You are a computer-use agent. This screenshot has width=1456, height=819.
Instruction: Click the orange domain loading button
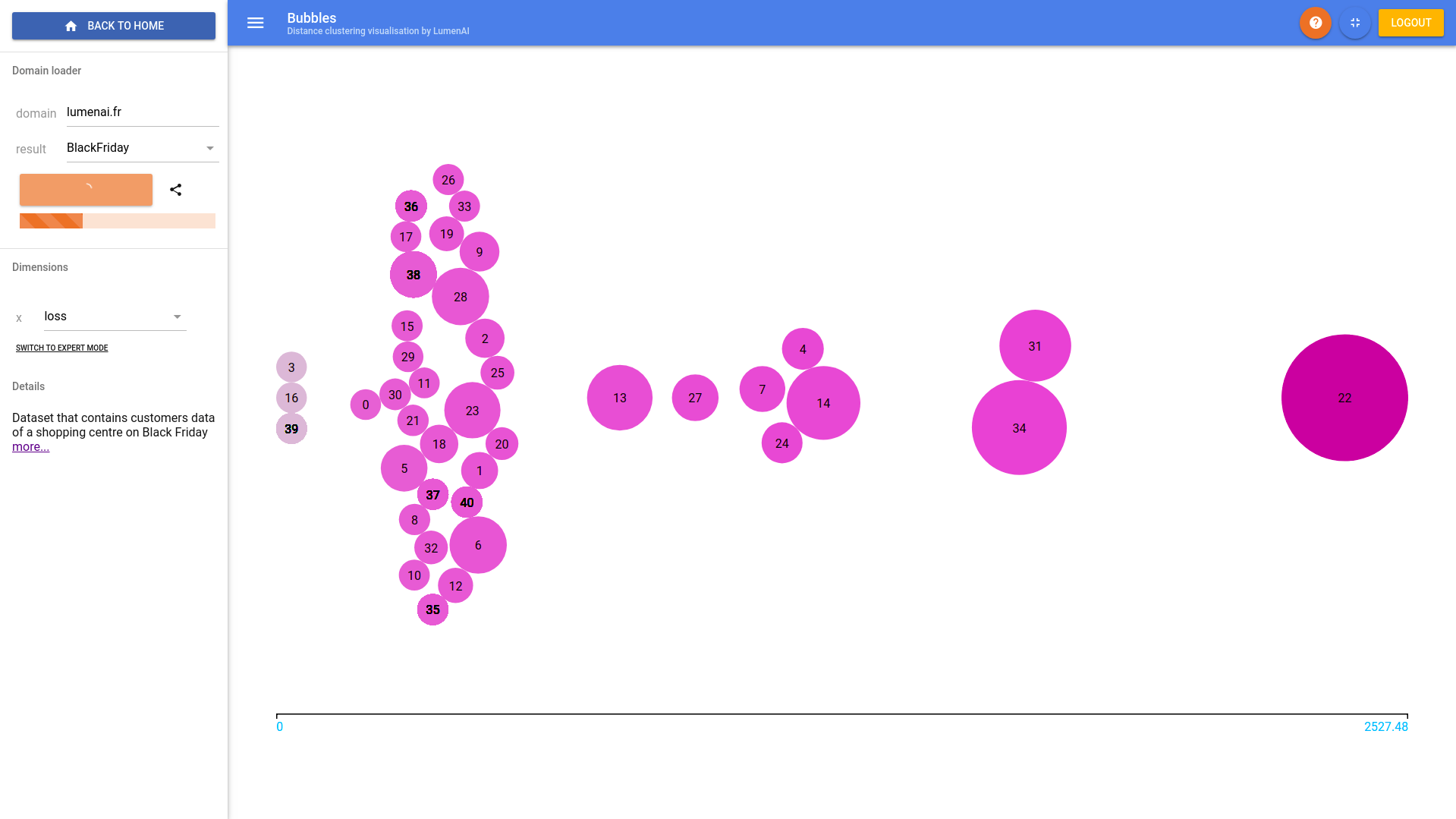pyautogui.click(x=85, y=190)
